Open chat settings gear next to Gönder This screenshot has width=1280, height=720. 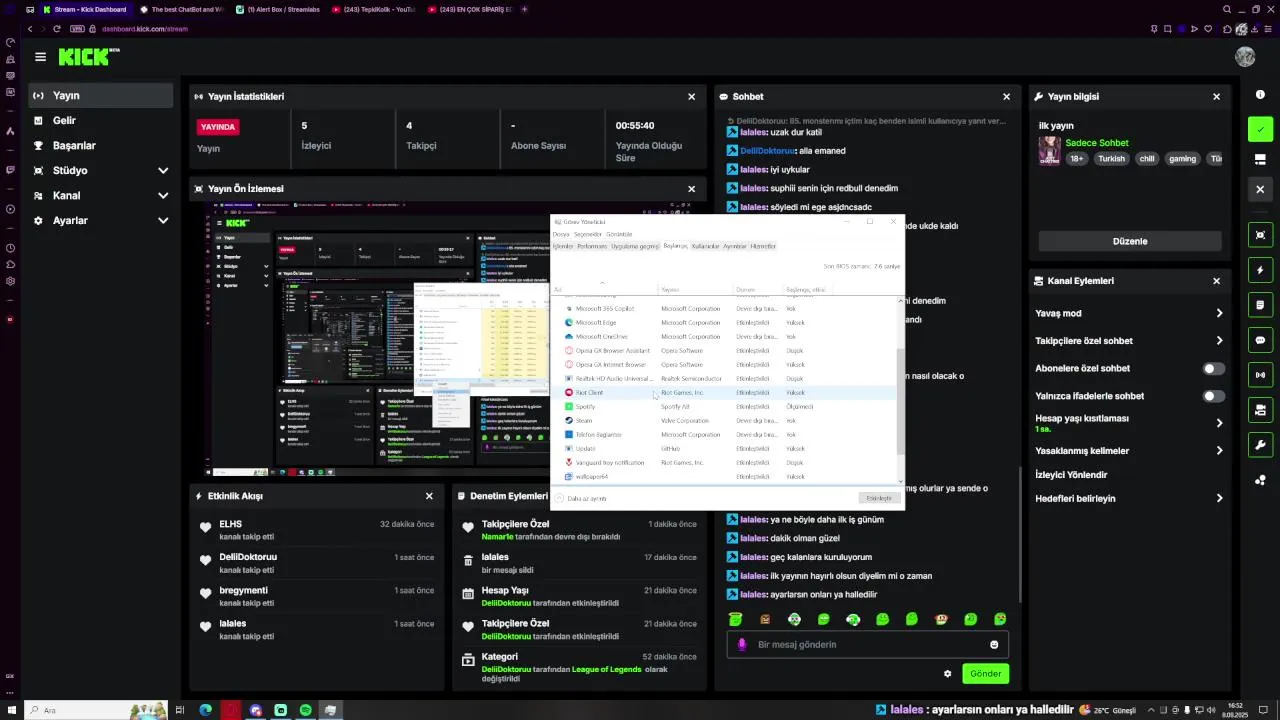tap(947, 674)
